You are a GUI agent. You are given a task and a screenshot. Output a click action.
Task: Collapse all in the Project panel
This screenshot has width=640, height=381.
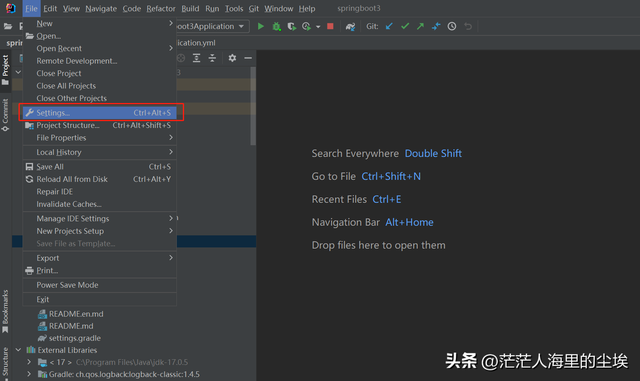pos(212,58)
